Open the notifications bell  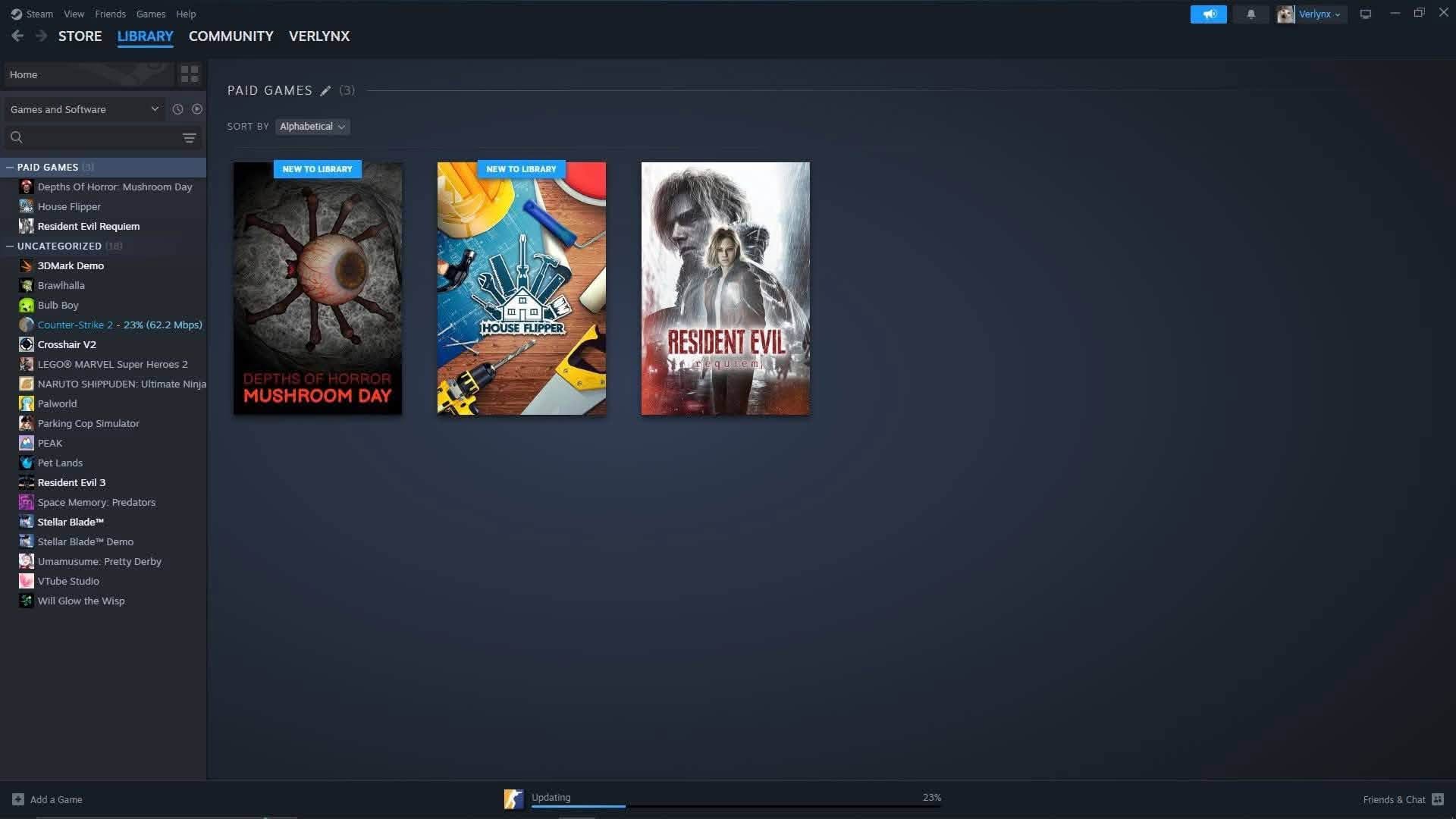click(x=1251, y=14)
